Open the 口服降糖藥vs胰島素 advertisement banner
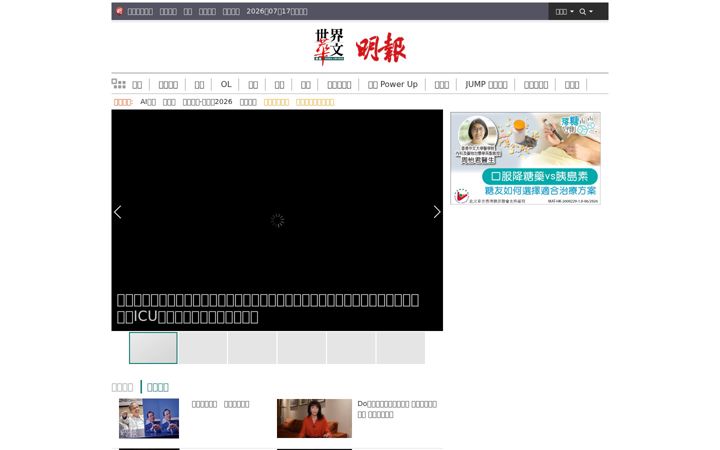The width and height of the screenshot is (720, 450). [525, 158]
